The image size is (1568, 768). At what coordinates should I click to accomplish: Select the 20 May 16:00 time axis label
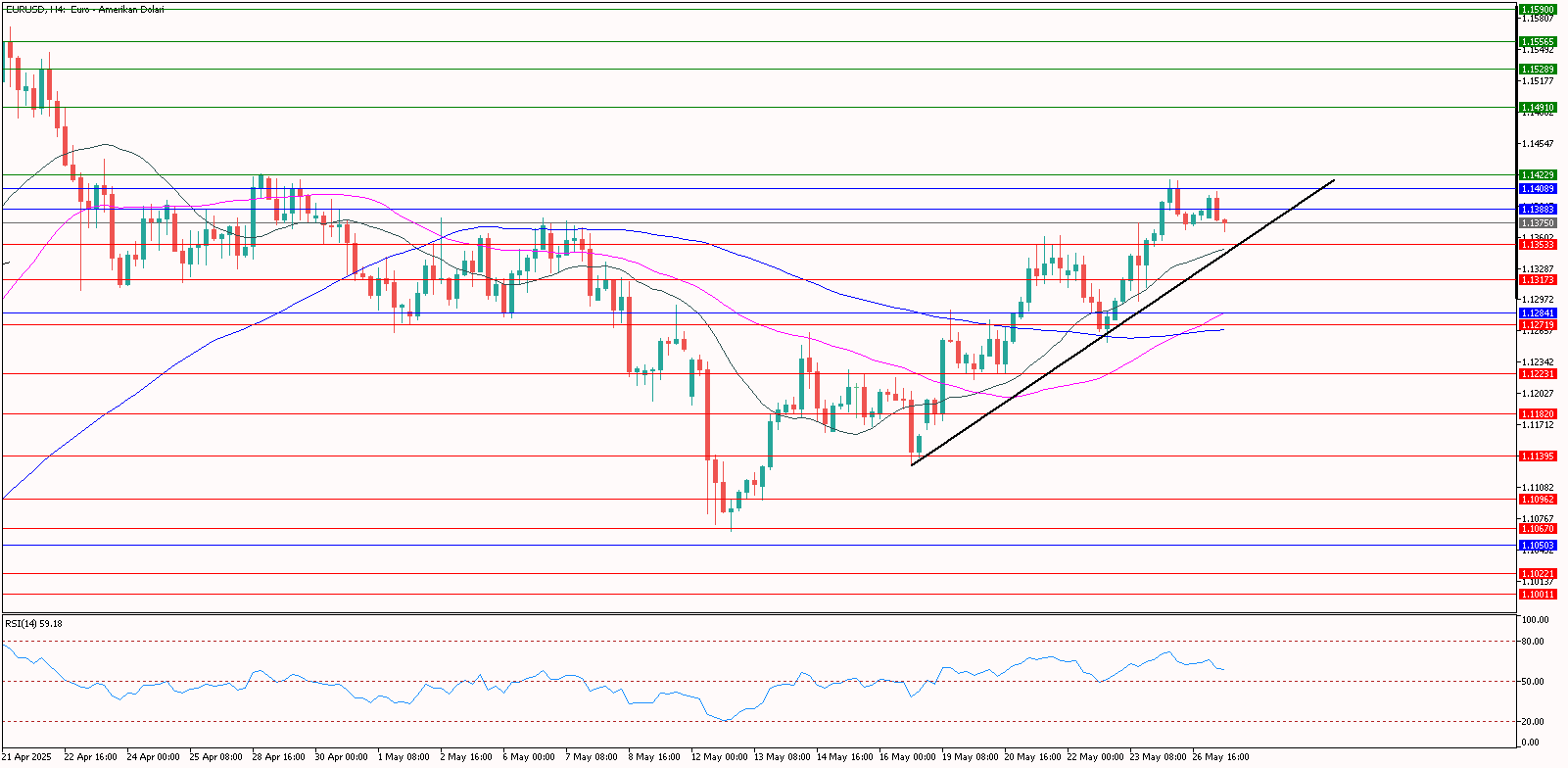(1032, 757)
